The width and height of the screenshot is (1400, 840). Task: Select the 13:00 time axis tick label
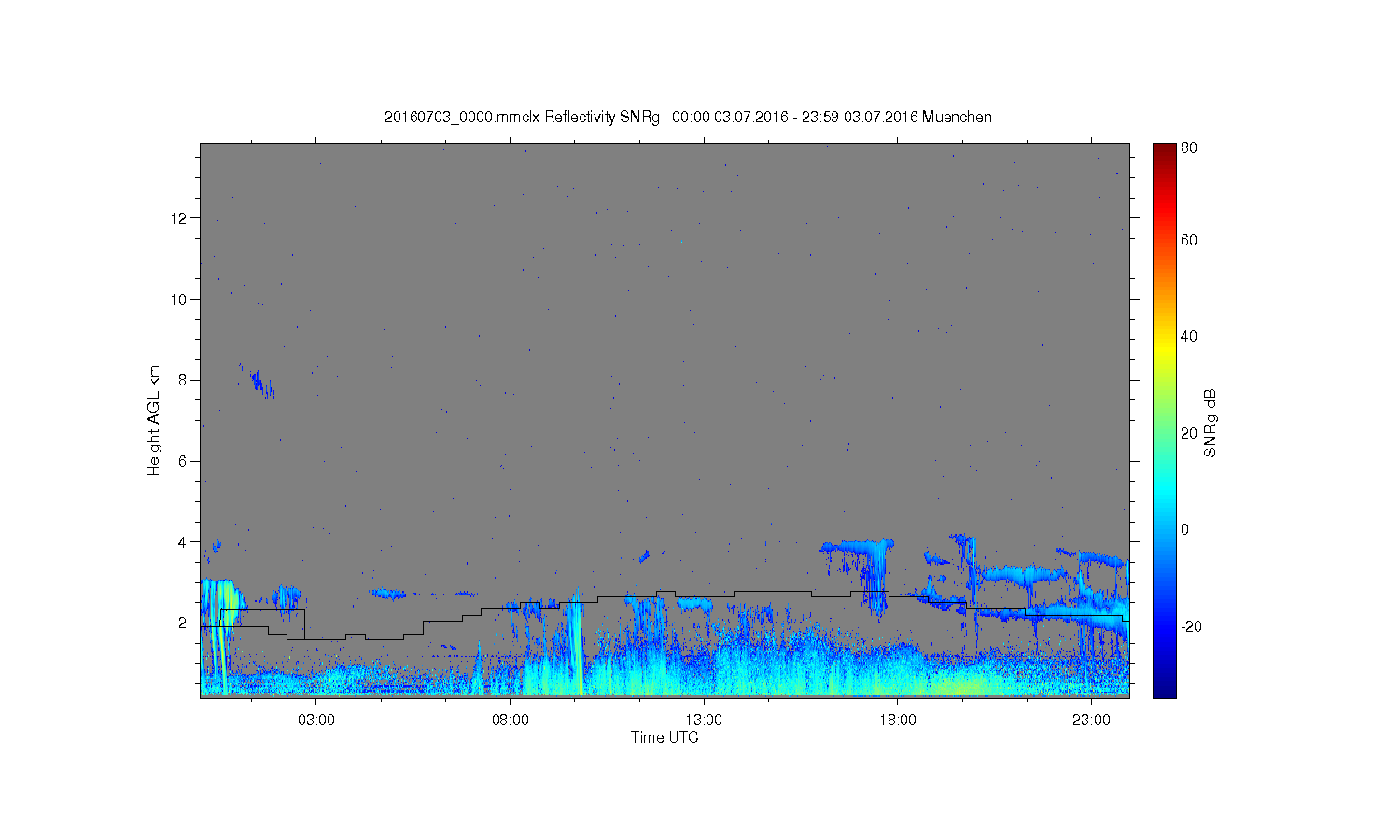coord(704,721)
